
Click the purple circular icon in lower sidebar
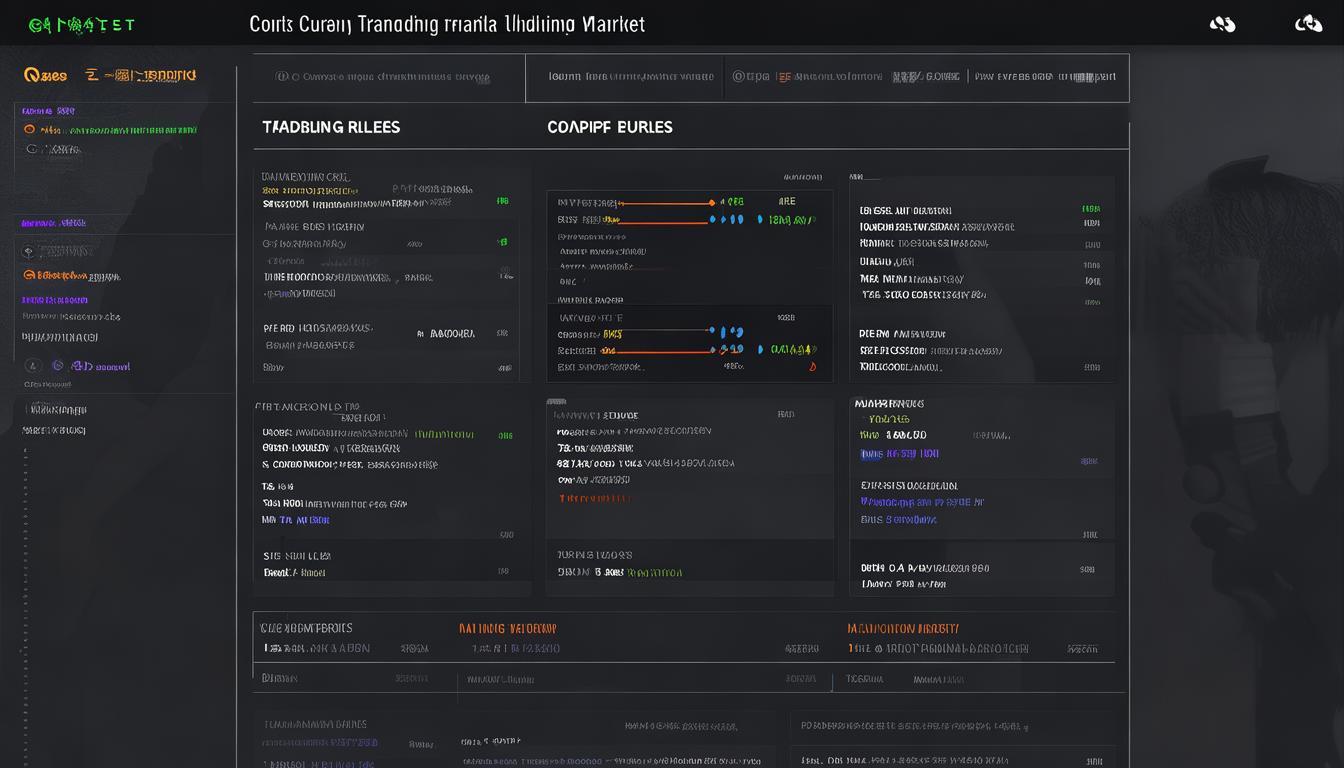pyautogui.click(x=57, y=366)
